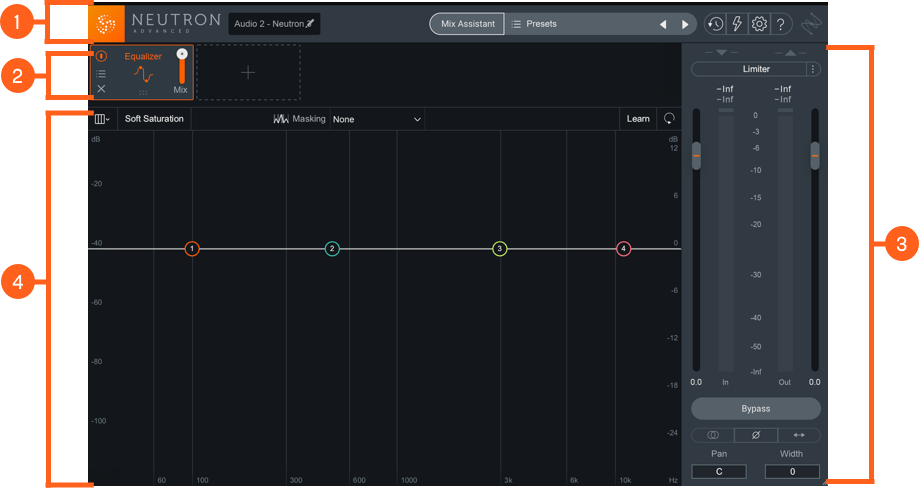The height and width of the screenshot is (488, 919).
Task: Click the output gain value 0.0 beside Out
Action: (815, 382)
